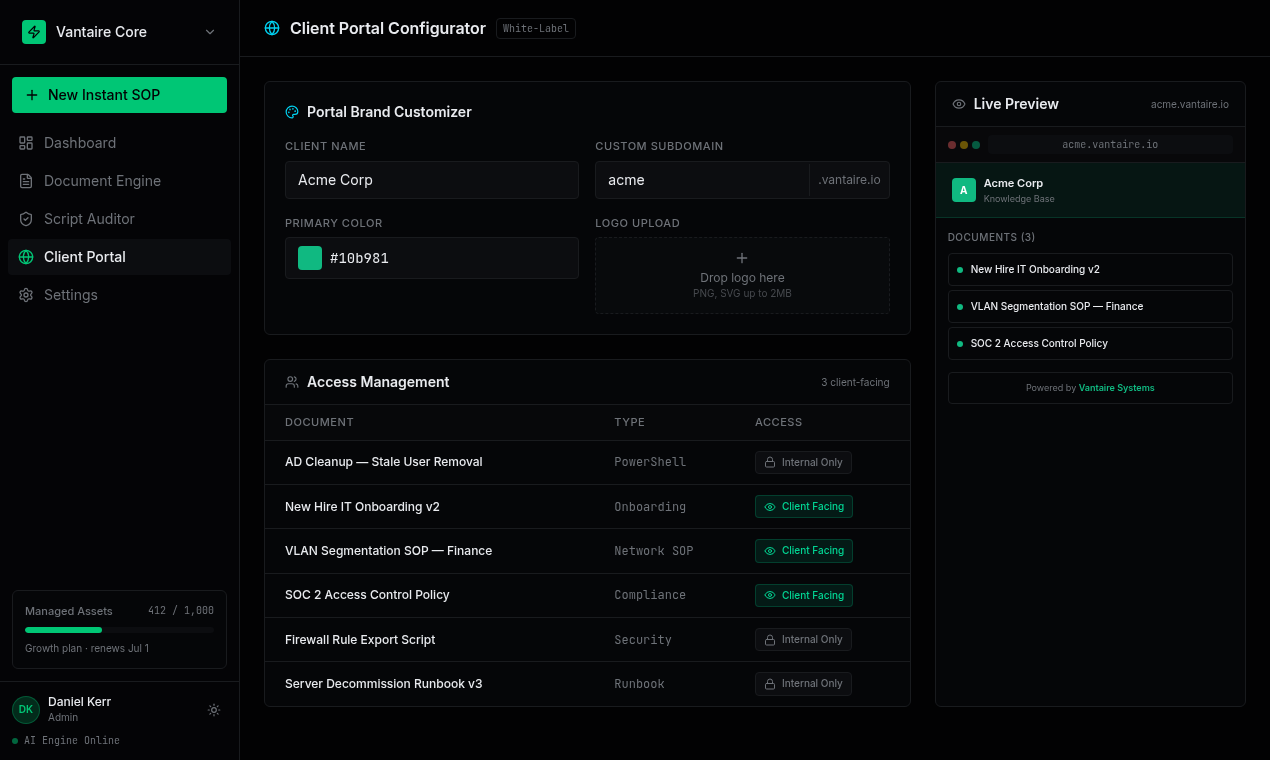The height and width of the screenshot is (760, 1270).
Task: Click the green primary color swatch
Action: (x=310, y=258)
